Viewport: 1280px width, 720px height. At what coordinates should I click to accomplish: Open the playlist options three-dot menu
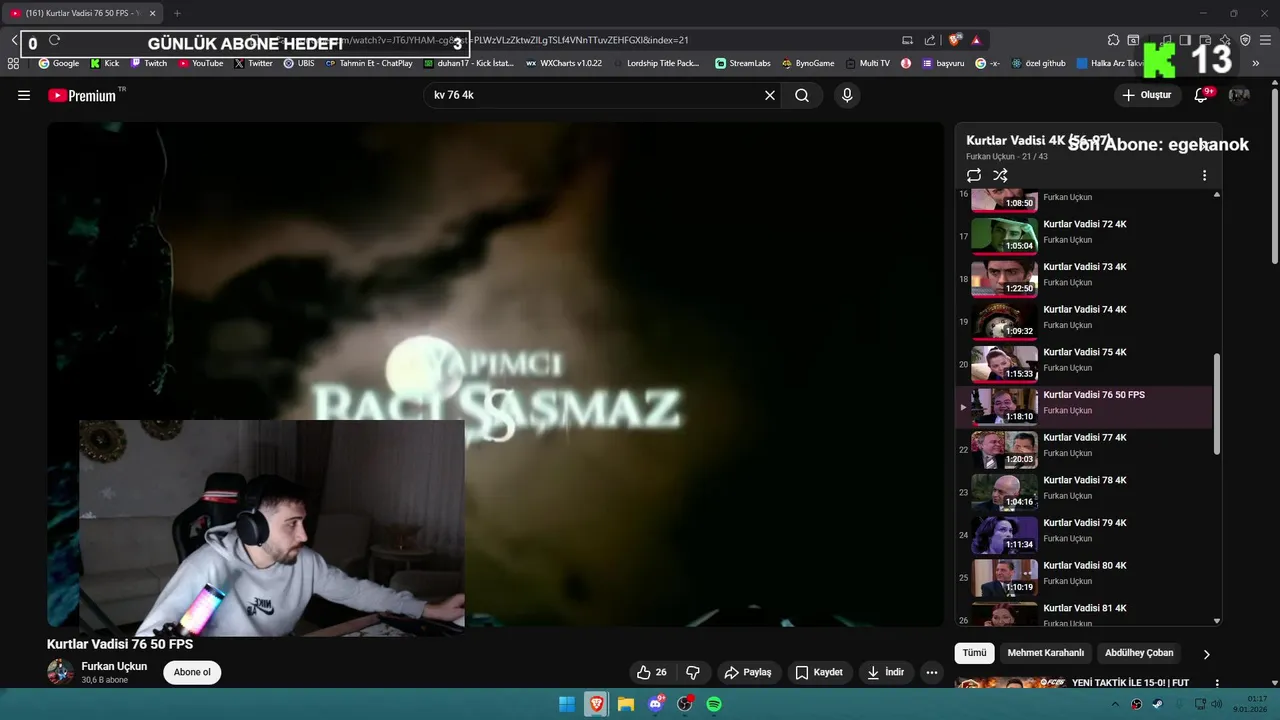(1204, 175)
